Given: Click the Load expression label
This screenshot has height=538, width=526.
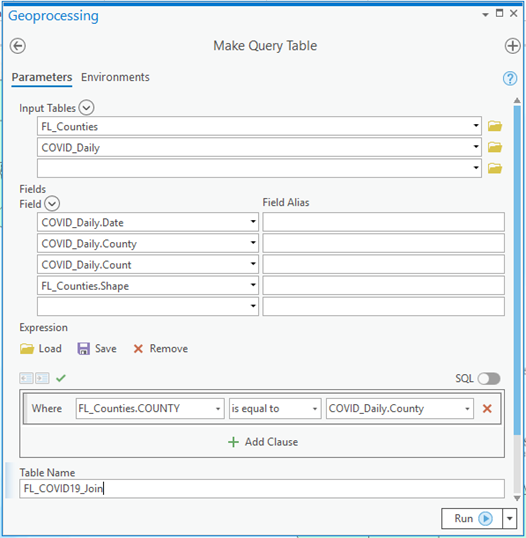Looking at the screenshot, I should click(x=50, y=349).
